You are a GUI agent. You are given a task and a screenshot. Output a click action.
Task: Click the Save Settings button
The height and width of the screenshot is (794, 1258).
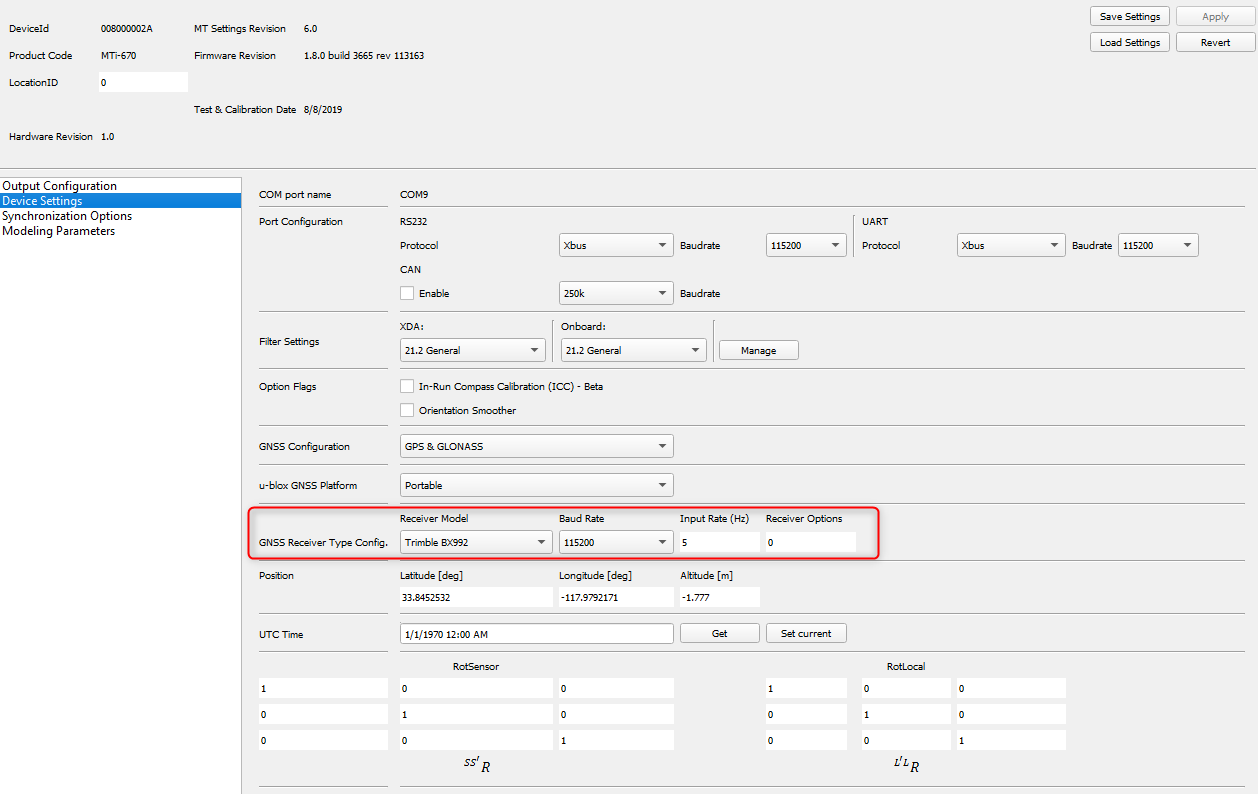1129,16
